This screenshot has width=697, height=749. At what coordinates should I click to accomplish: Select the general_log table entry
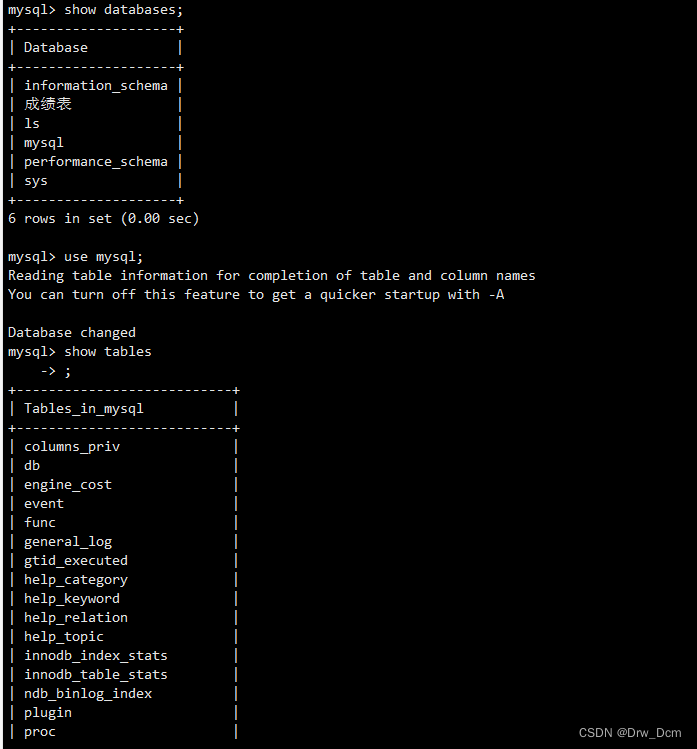click(x=68, y=542)
